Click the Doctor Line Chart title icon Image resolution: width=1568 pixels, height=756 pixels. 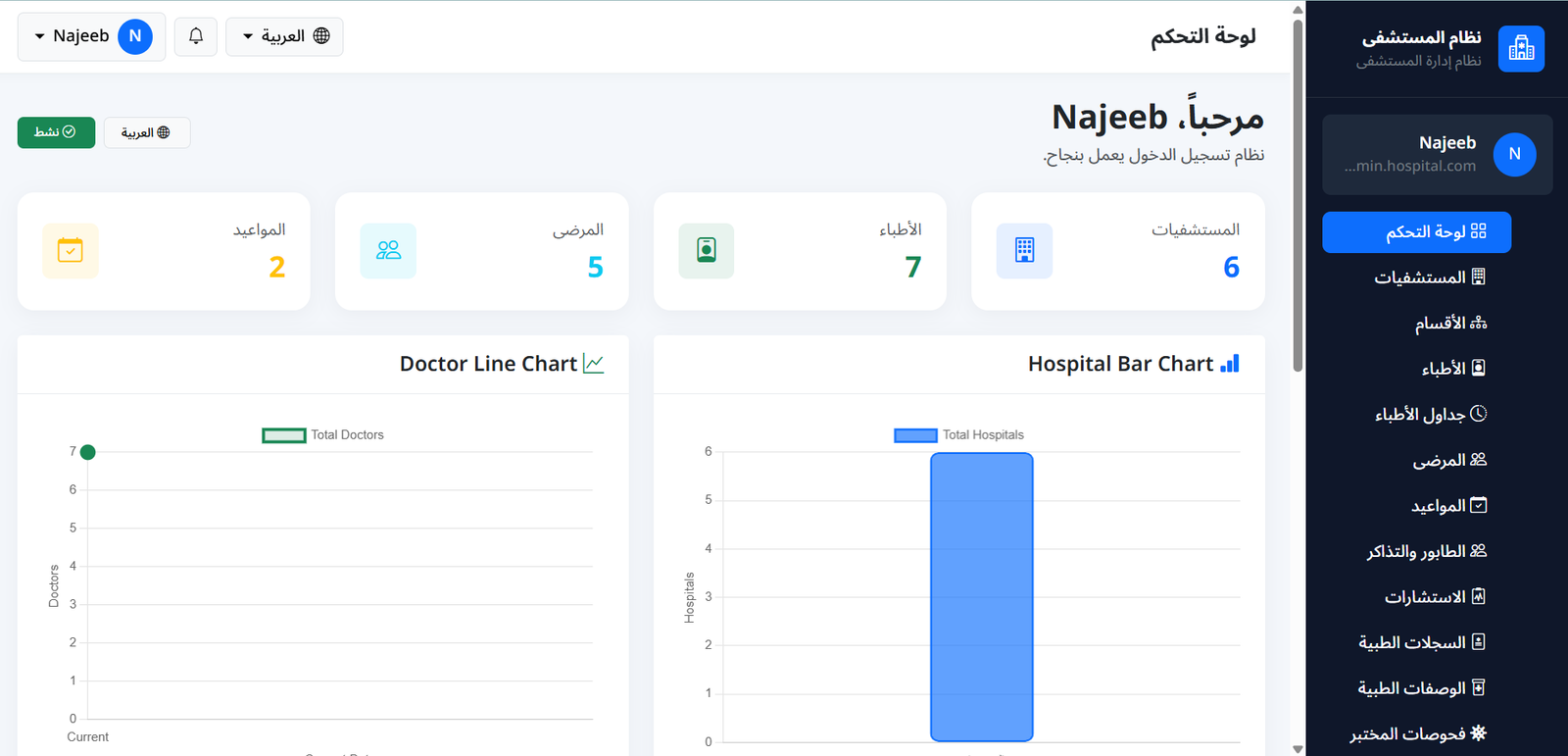click(x=594, y=364)
